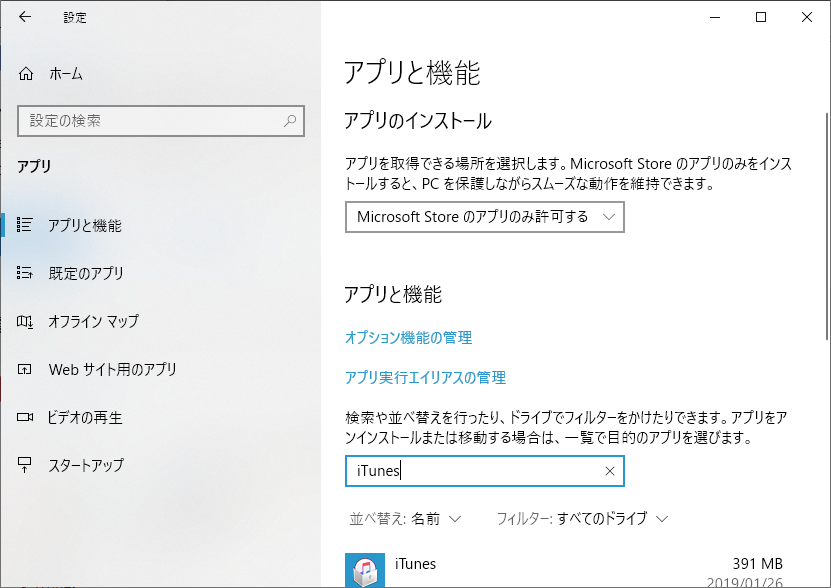Image resolution: width=831 pixels, height=588 pixels.
Task: Open the フィルター: すべてのドライブ dropdown
Action: coord(582,519)
